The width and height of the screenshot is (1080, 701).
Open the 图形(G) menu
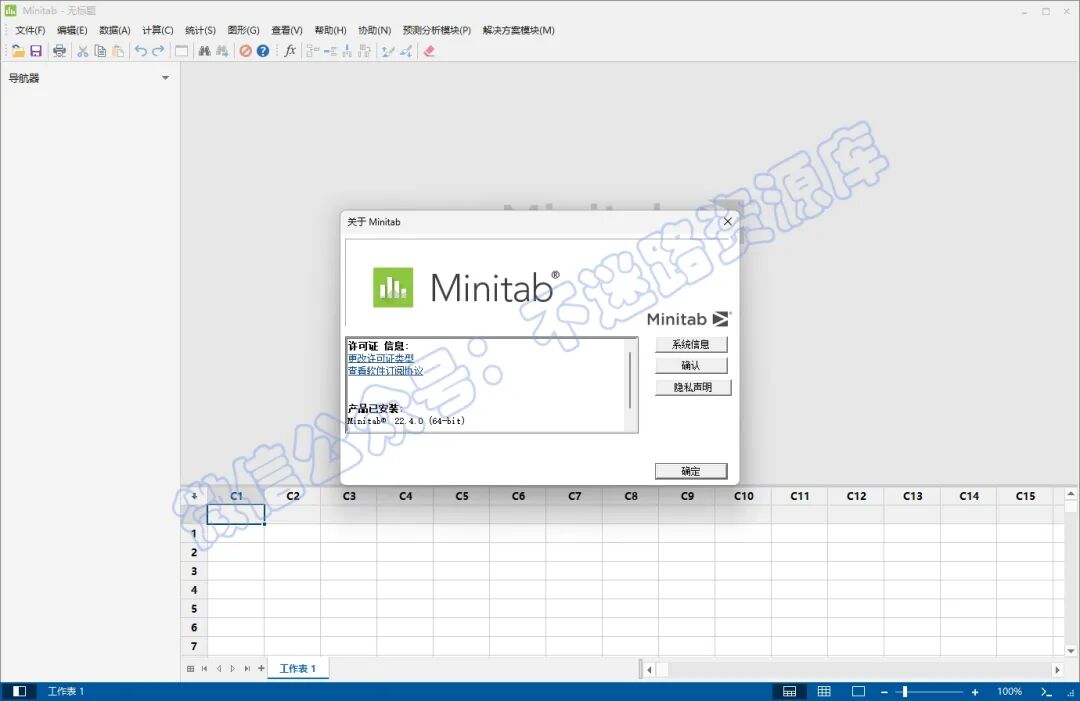coord(244,30)
